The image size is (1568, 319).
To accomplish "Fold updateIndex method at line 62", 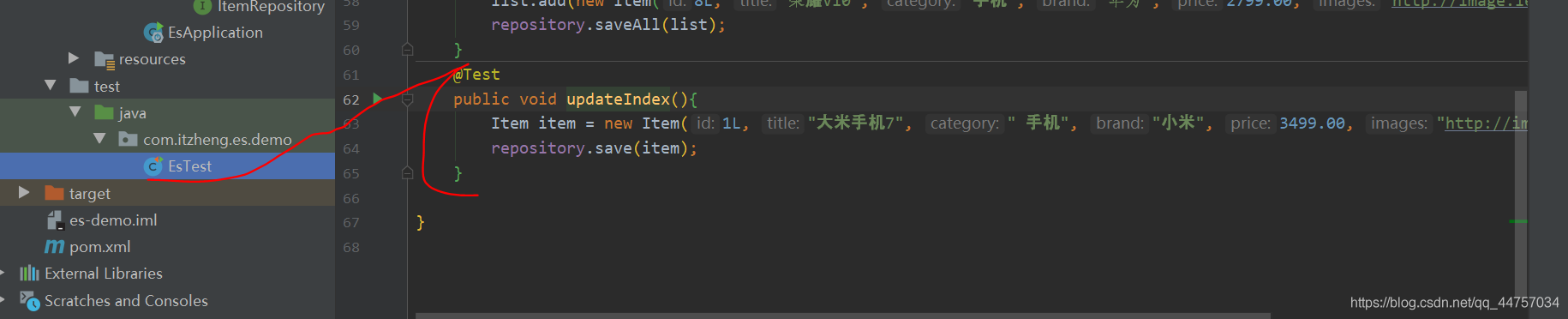I will pyautogui.click(x=408, y=99).
